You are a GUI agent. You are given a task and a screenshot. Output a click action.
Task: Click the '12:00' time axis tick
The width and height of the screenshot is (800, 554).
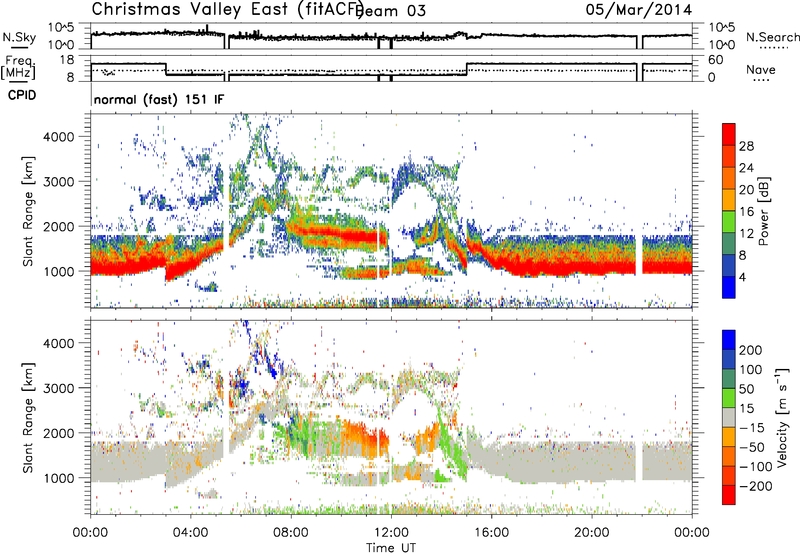391,532
